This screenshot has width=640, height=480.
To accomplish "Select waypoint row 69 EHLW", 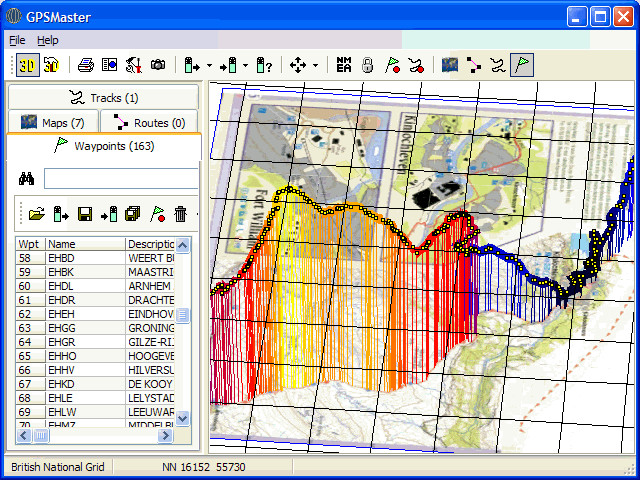I will pyautogui.click(x=96, y=412).
